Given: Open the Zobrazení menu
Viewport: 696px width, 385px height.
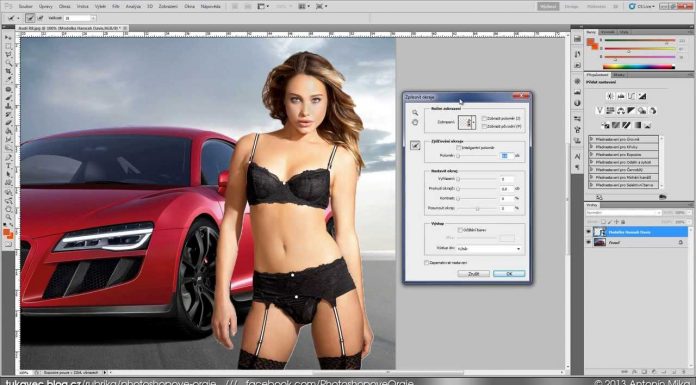Looking at the screenshot, I should 168,7.
